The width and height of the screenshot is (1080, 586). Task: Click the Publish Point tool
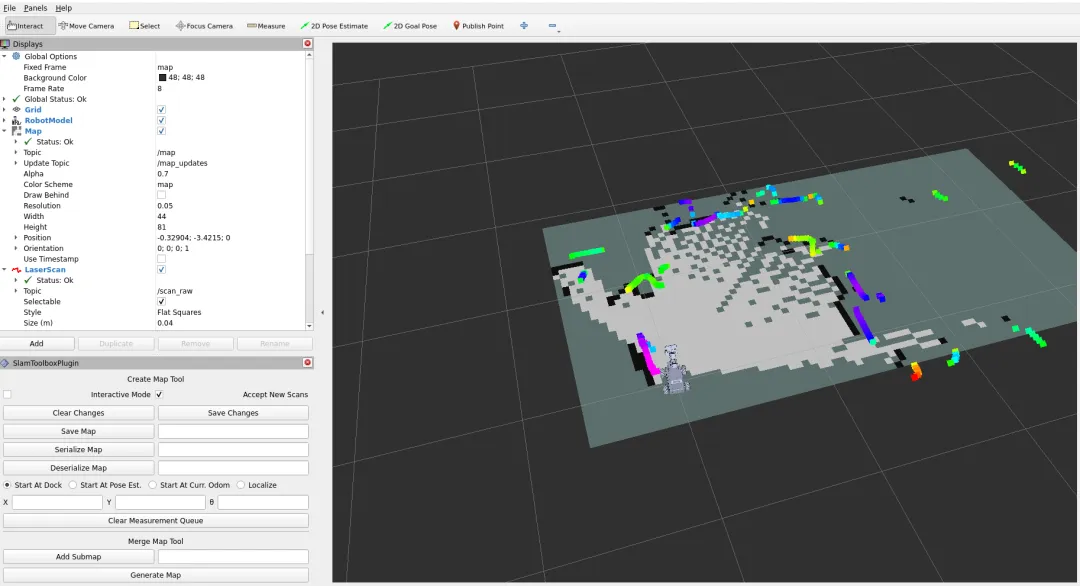478,26
